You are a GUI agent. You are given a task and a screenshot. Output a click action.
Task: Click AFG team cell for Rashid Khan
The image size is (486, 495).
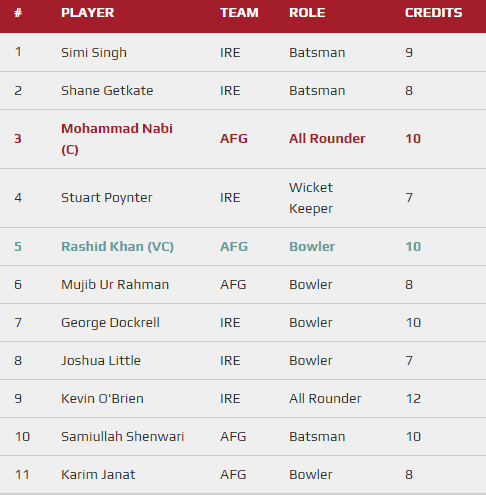tap(234, 247)
